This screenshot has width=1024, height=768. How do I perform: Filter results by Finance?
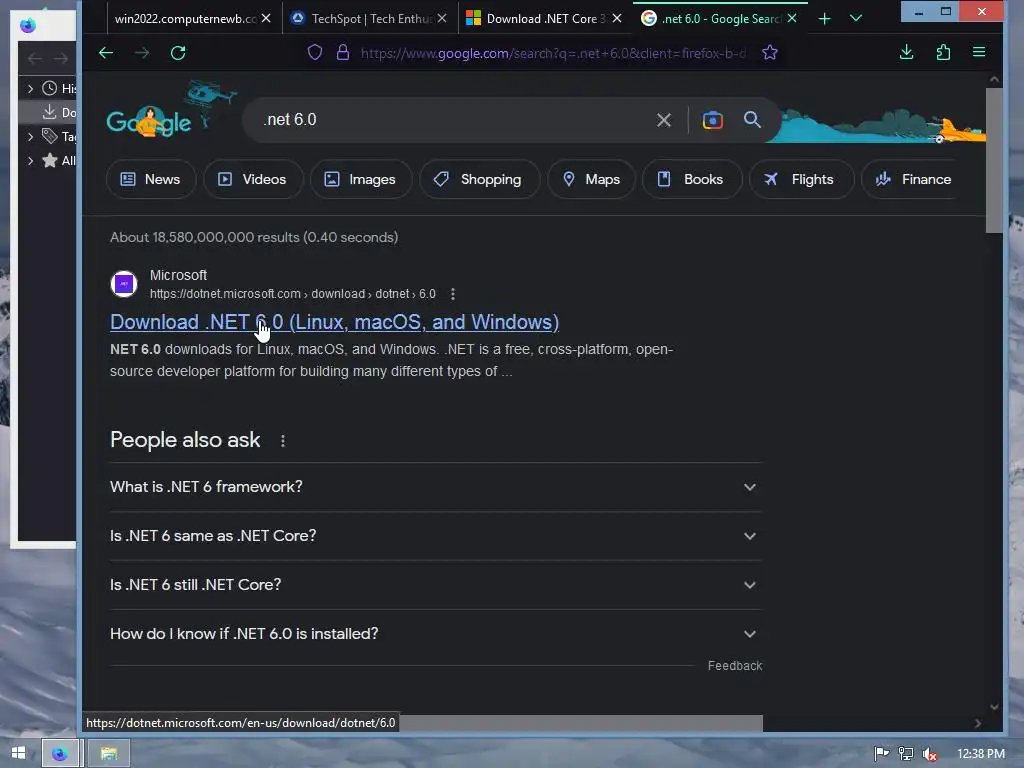tap(910, 180)
